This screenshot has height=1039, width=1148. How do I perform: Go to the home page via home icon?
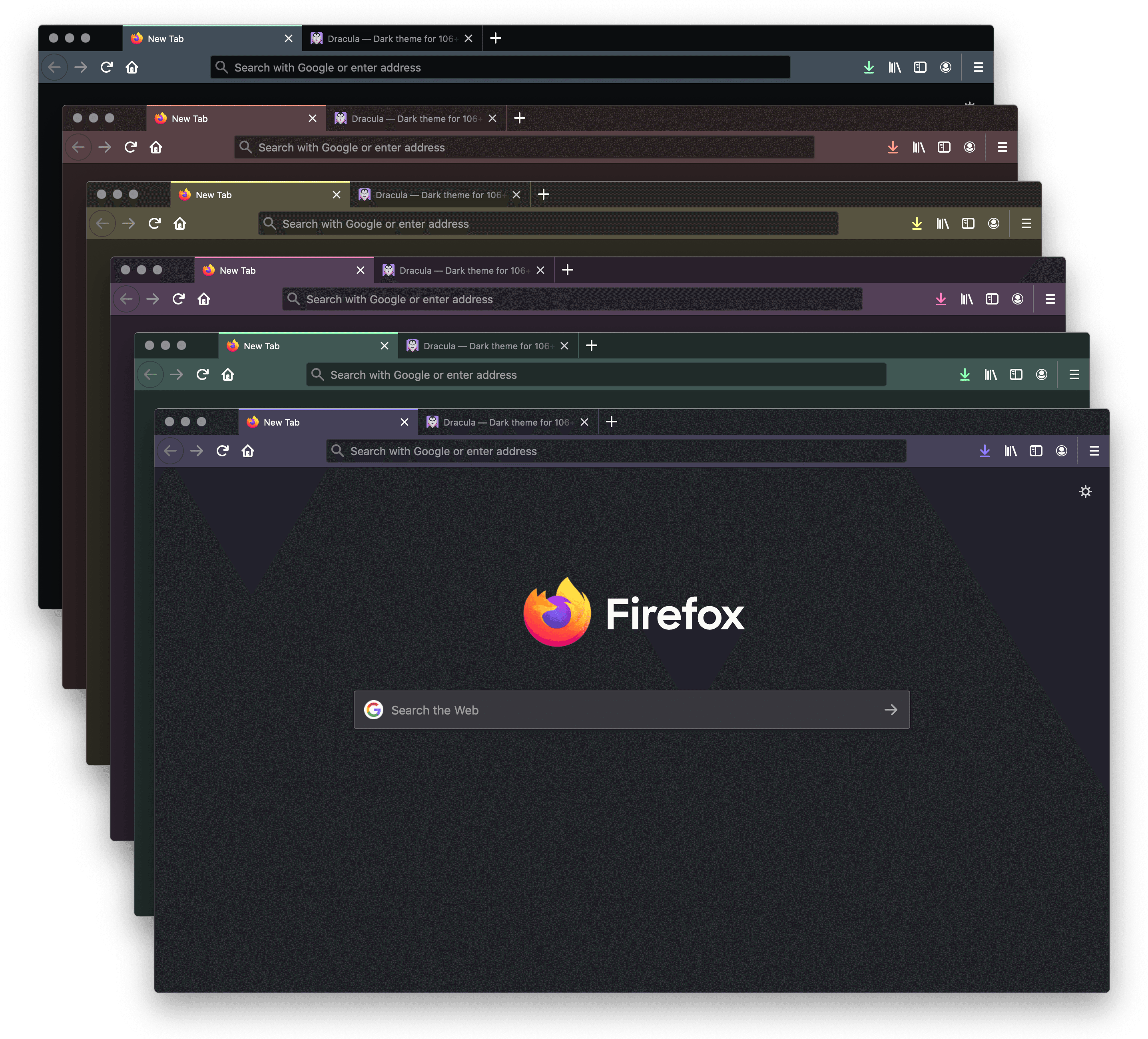click(x=248, y=450)
